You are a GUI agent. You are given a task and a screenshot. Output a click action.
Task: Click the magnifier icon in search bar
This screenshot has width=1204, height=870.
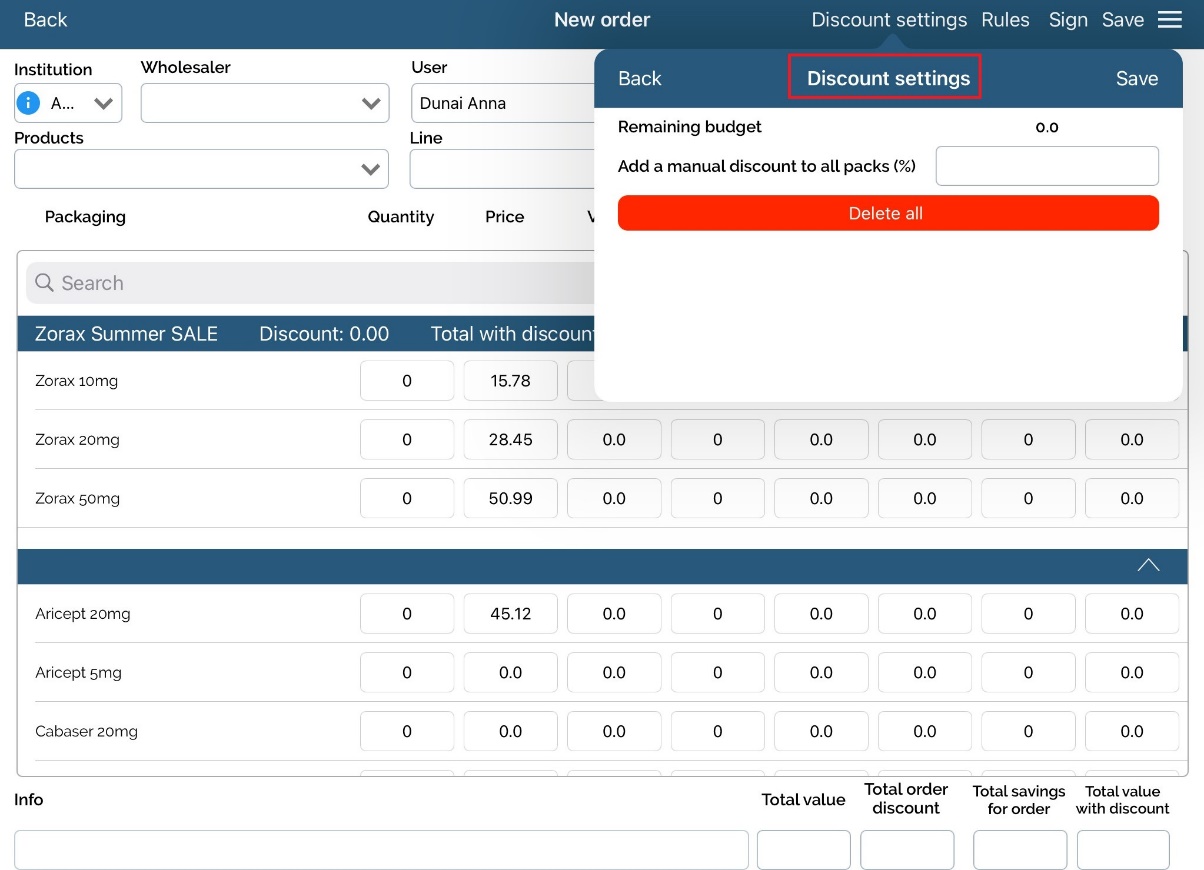44,283
